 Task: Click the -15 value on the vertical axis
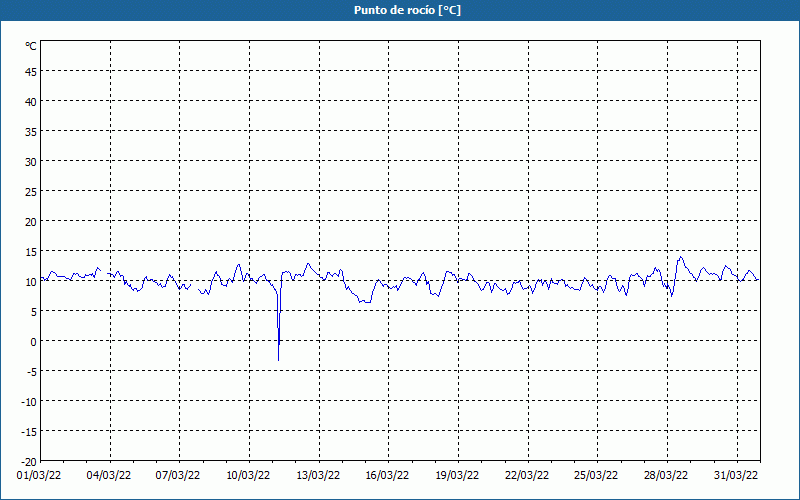tap(29, 432)
